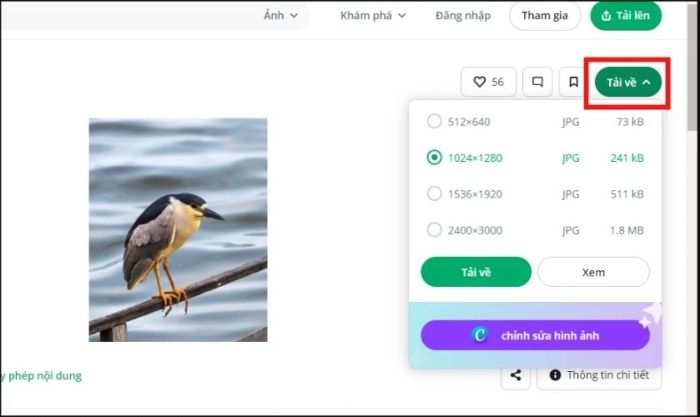700x417 pixels.
Task: Select the 2400×3000 size option
Action: click(434, 230)
